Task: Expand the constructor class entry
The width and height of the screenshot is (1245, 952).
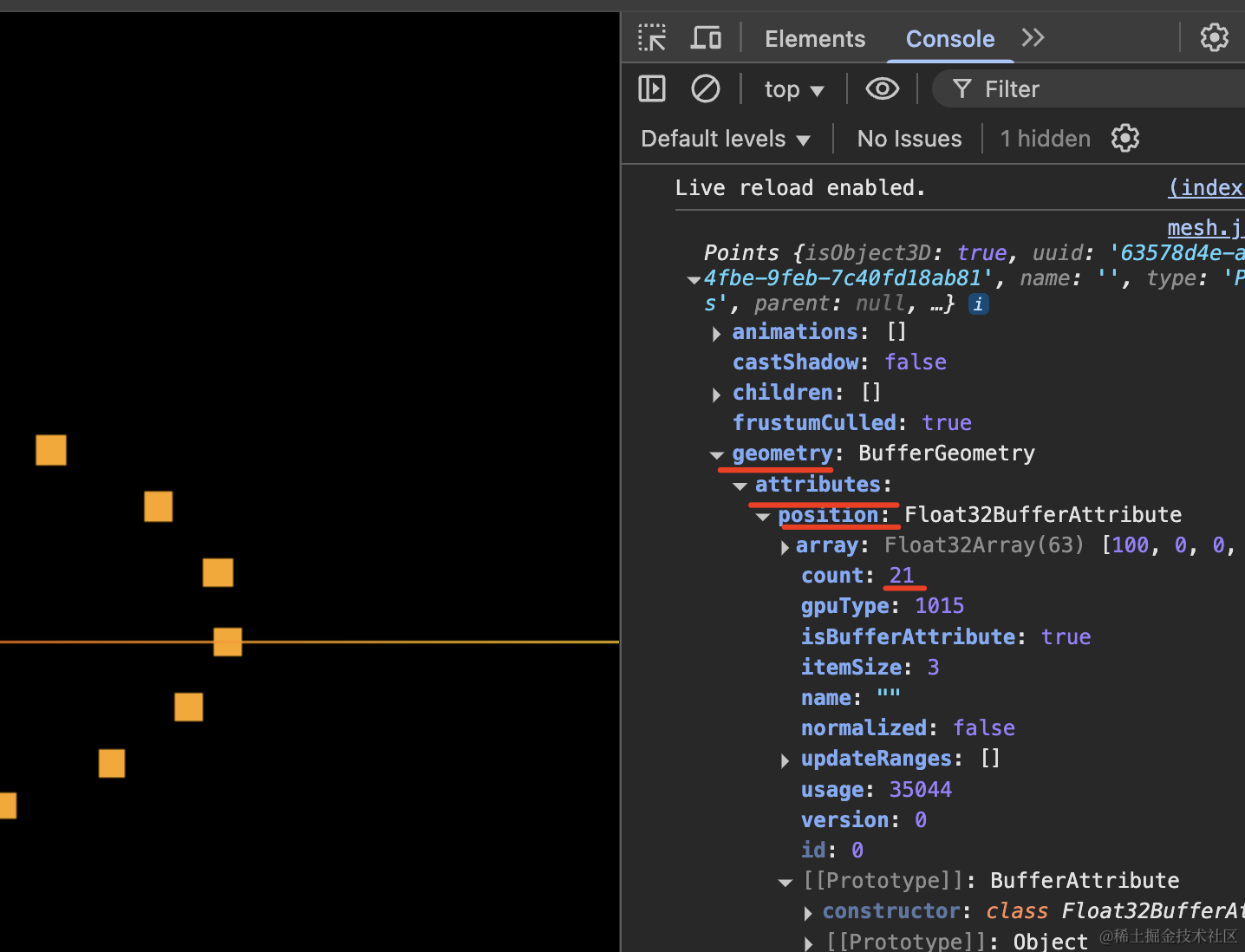Action: pos(808,913)
